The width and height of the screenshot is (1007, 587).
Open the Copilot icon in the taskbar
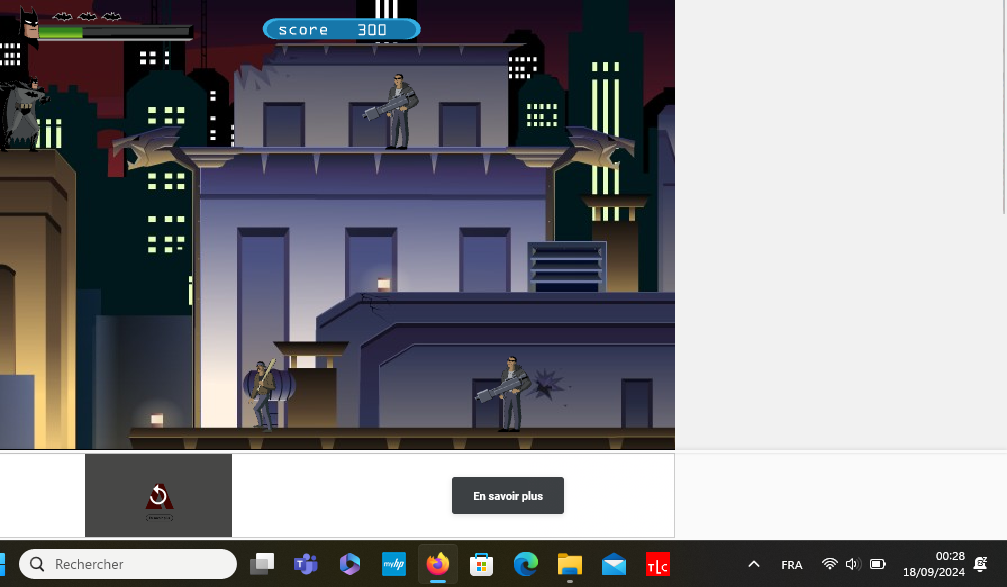(x=349, y=564)
